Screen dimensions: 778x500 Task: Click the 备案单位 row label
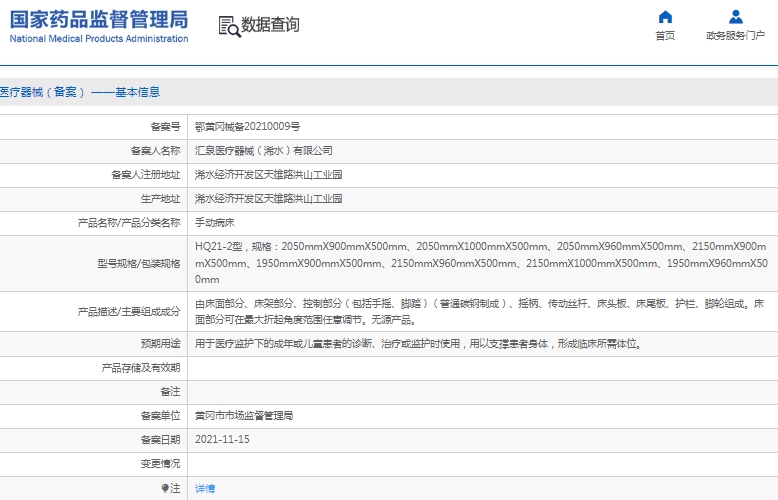pyautogui.click(x=160, y=416)
